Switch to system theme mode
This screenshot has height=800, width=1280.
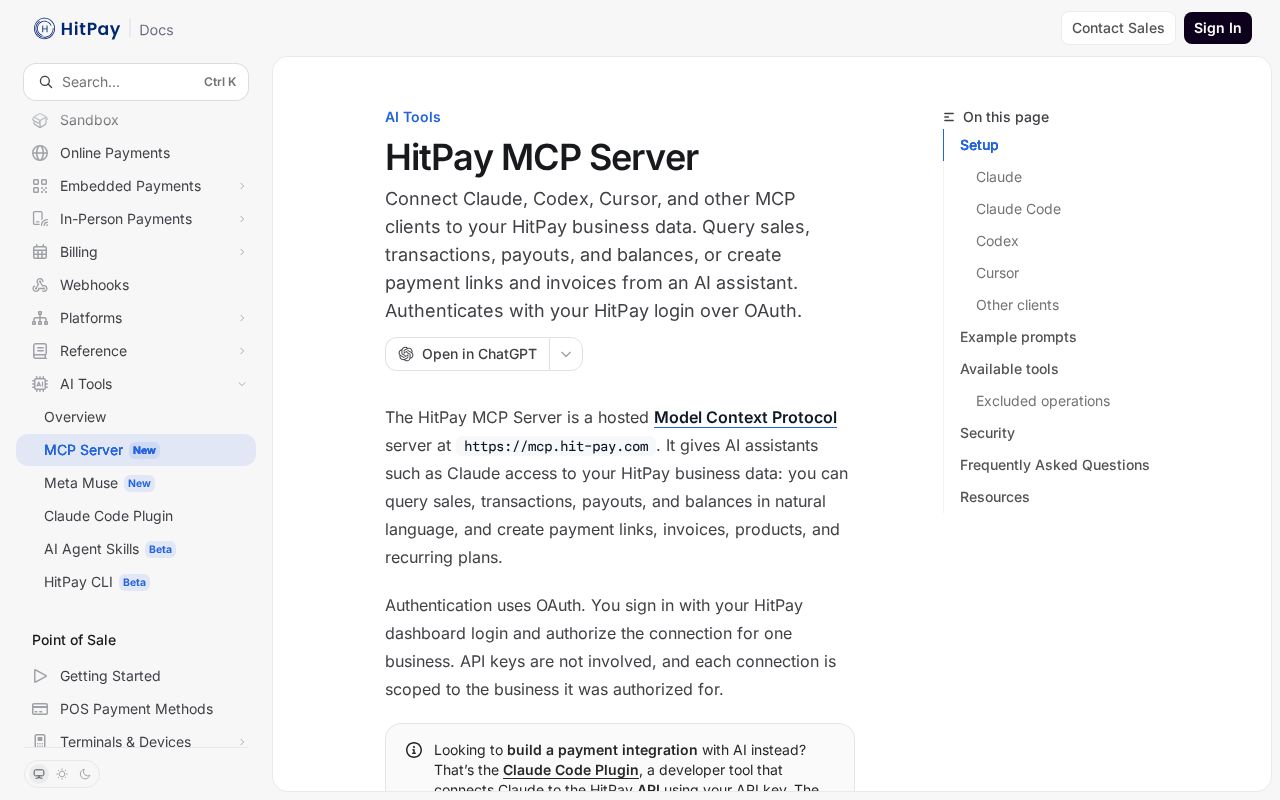coord(39,774)
